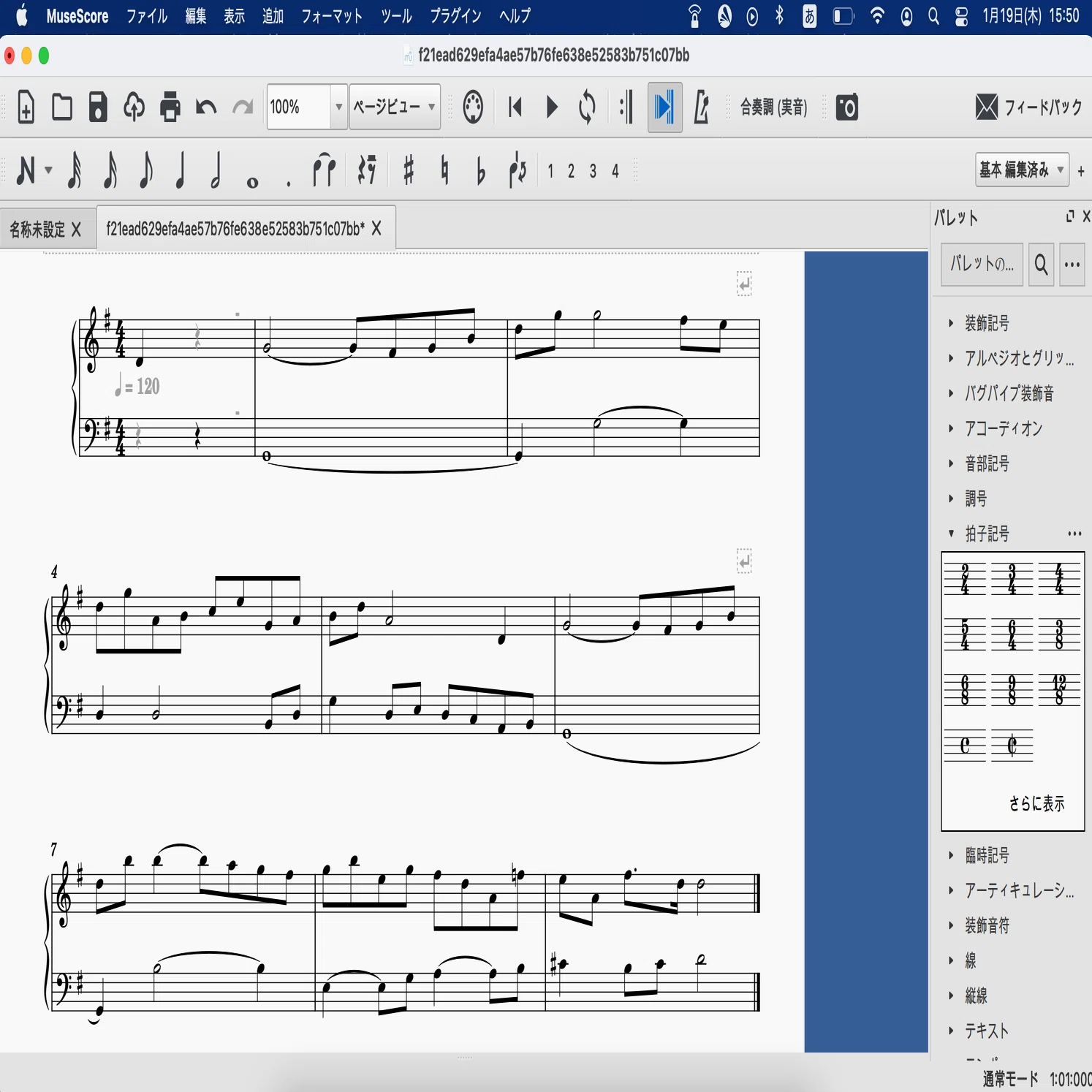Open the ページビュー view mode dropdown
This screenshot has height=1092, width=1092.
pyautogui.click(x=395, y=107)
